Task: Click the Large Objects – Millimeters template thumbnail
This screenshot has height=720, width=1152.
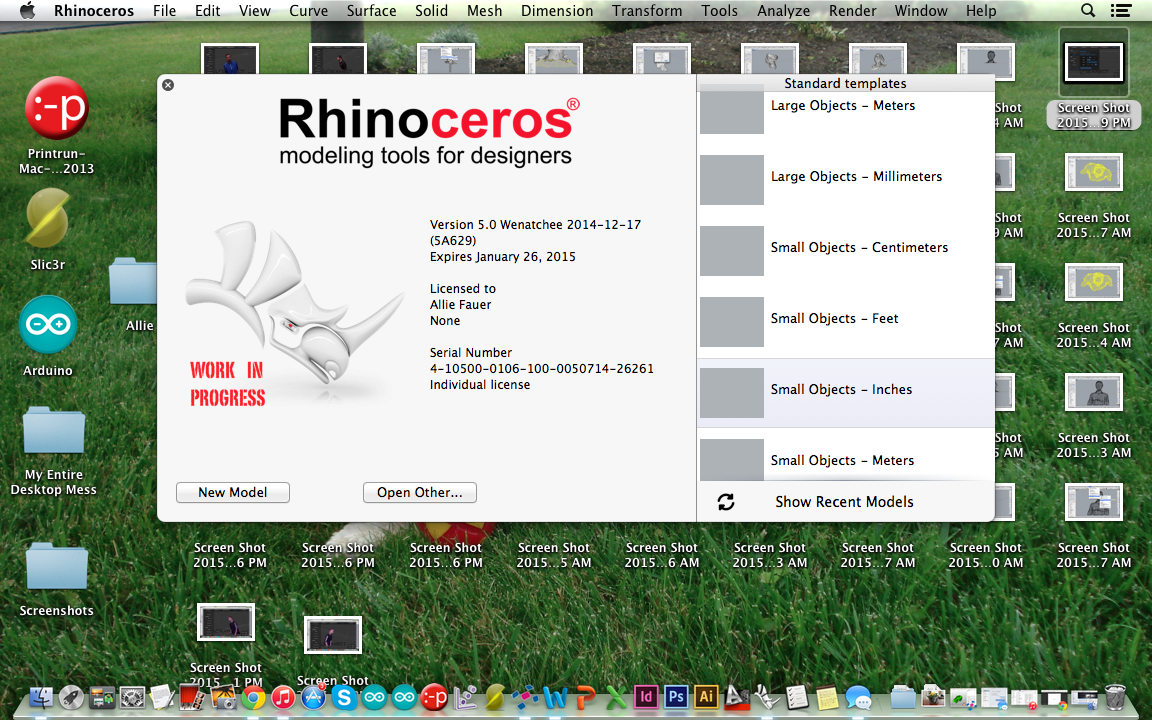Action: coord(732,179)
